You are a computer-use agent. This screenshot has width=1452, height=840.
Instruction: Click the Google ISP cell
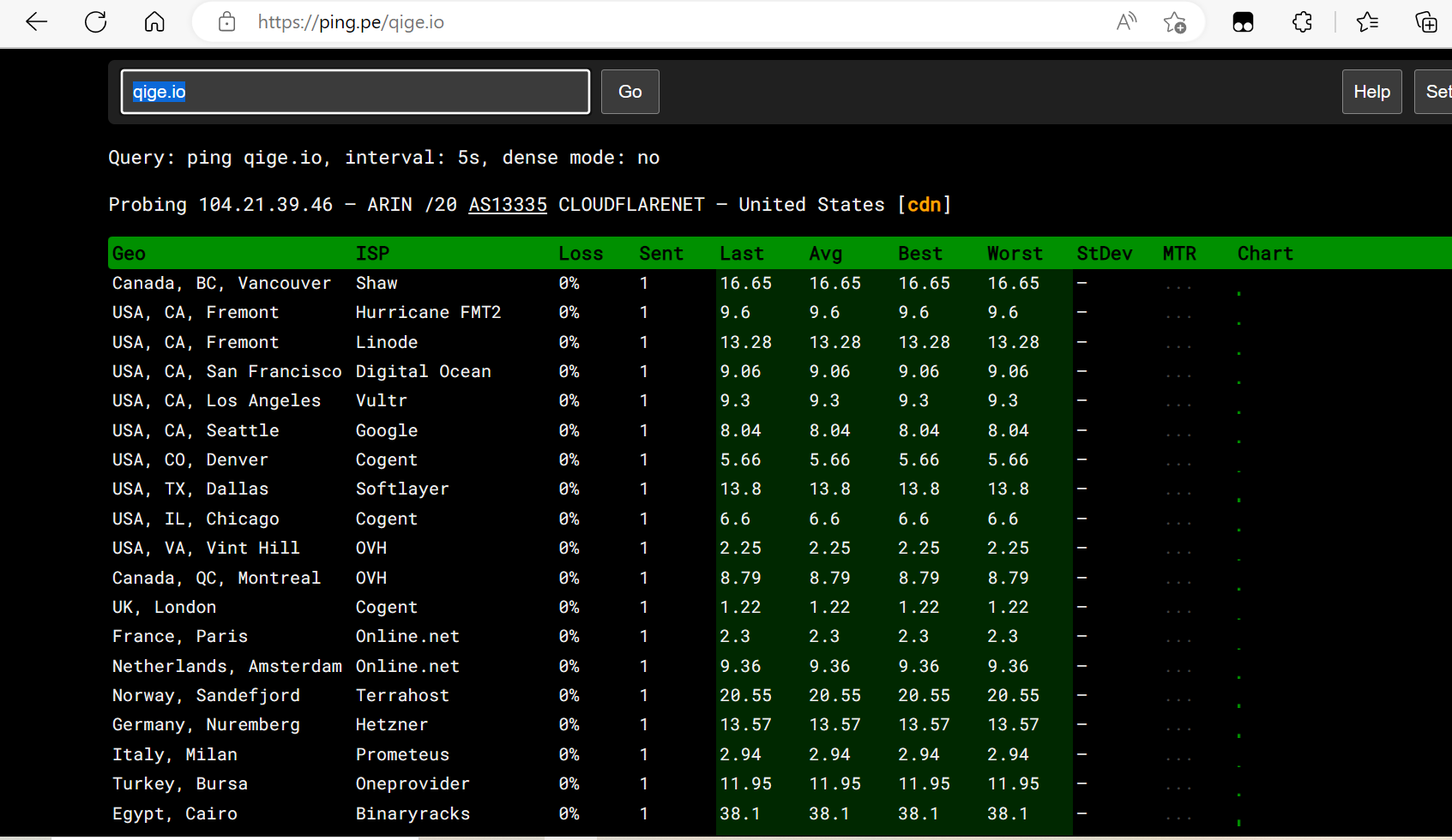[x=387, y=431]
